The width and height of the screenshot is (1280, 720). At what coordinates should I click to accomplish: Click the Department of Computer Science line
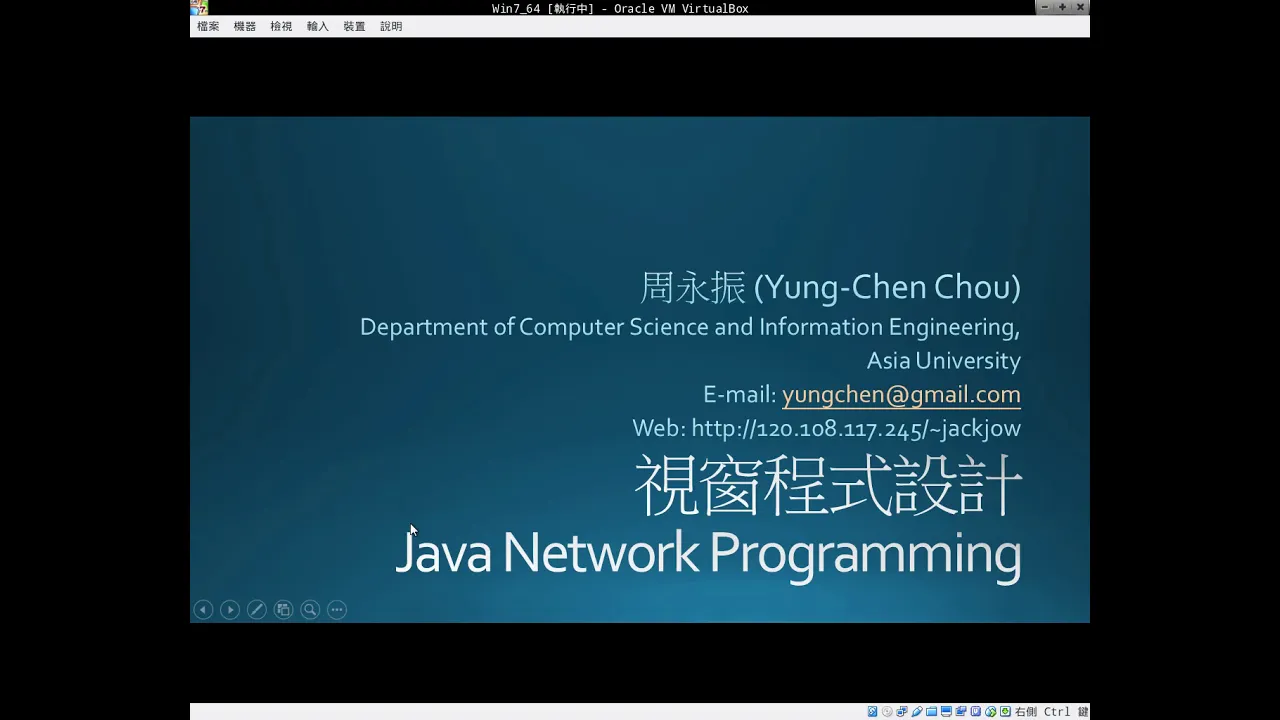click(690, 327)
